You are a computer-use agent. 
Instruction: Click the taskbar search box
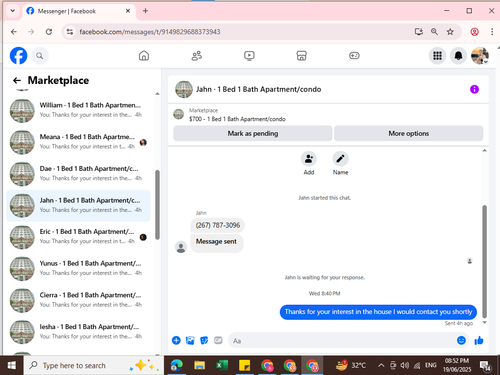coord(93,365)
